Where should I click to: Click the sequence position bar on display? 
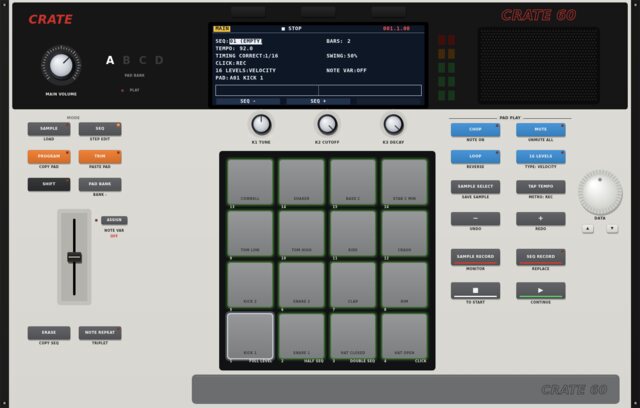click(318, 90)
